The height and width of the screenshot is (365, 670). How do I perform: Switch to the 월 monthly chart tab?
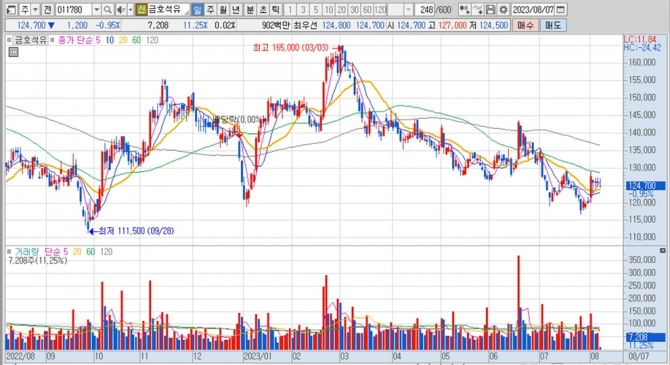pos(223,9)
